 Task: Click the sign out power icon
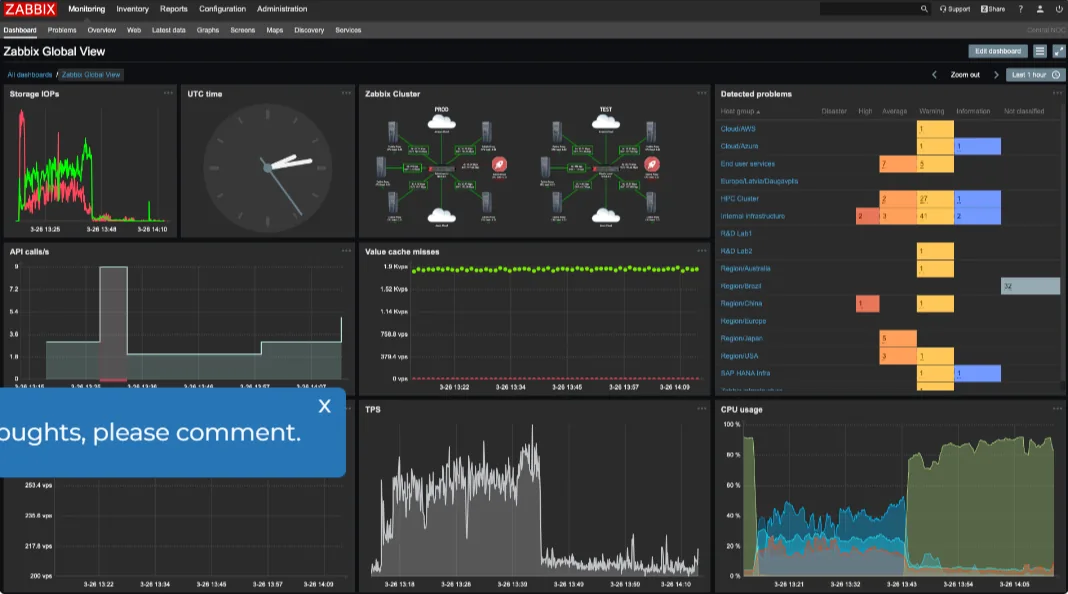coord(1059,9)
